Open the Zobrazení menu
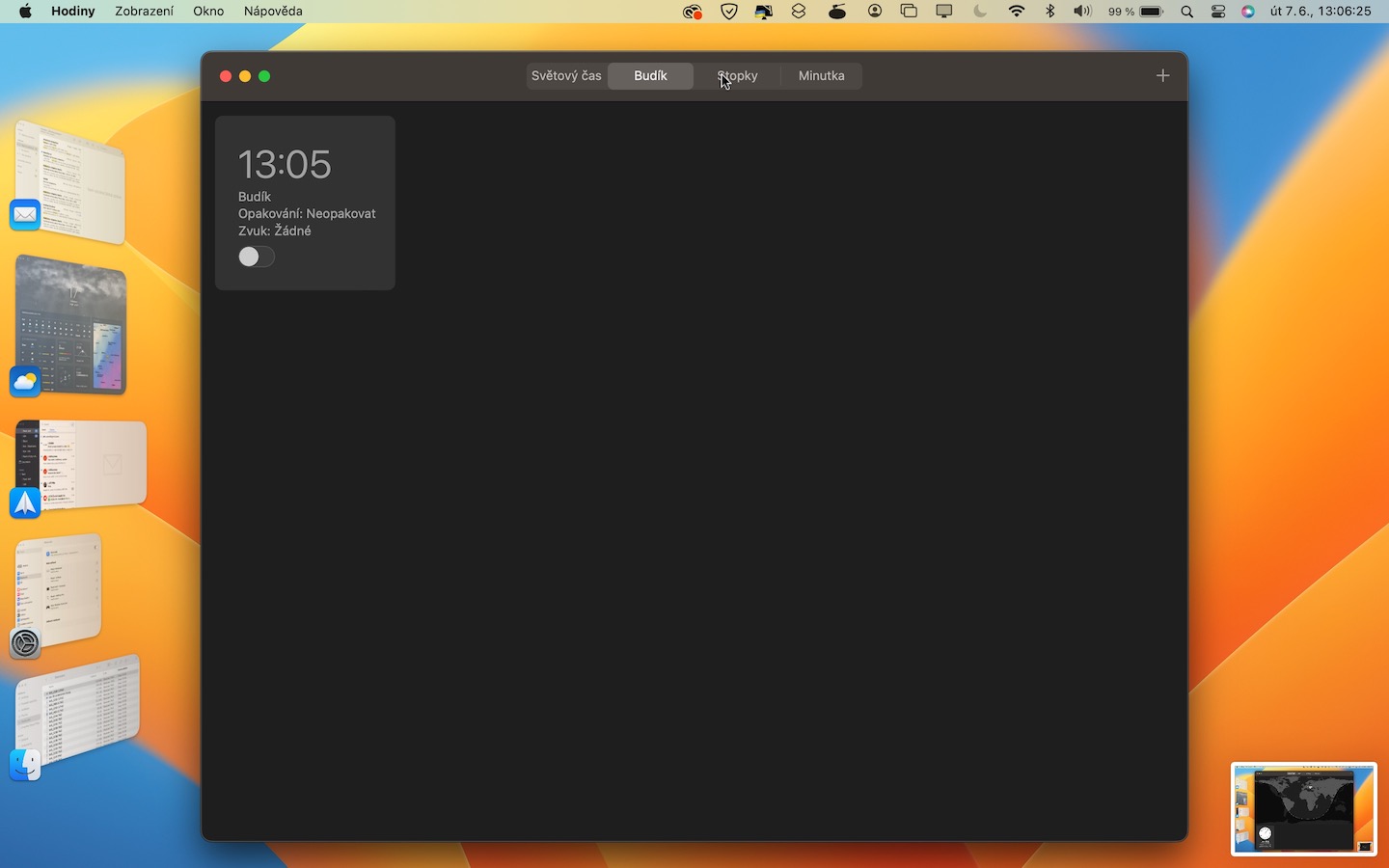Screen dimensions: 1389x868 (x=144, y=12)
